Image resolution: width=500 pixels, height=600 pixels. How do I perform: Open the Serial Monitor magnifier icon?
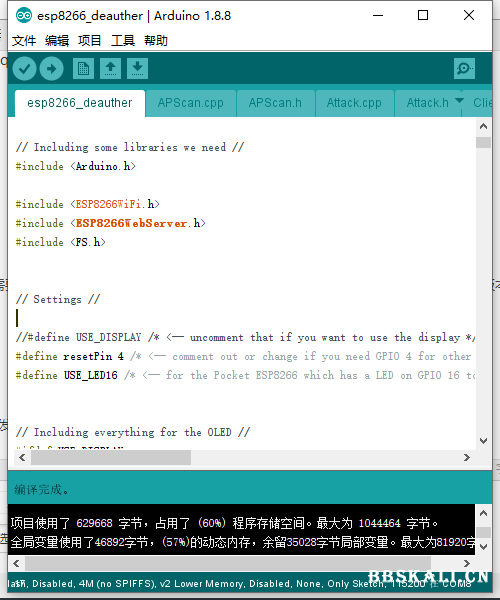tap(464, 69)
